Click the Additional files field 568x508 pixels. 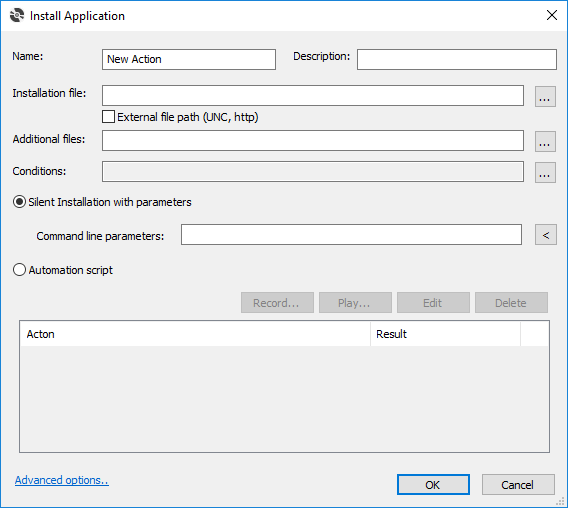point(313,141)
